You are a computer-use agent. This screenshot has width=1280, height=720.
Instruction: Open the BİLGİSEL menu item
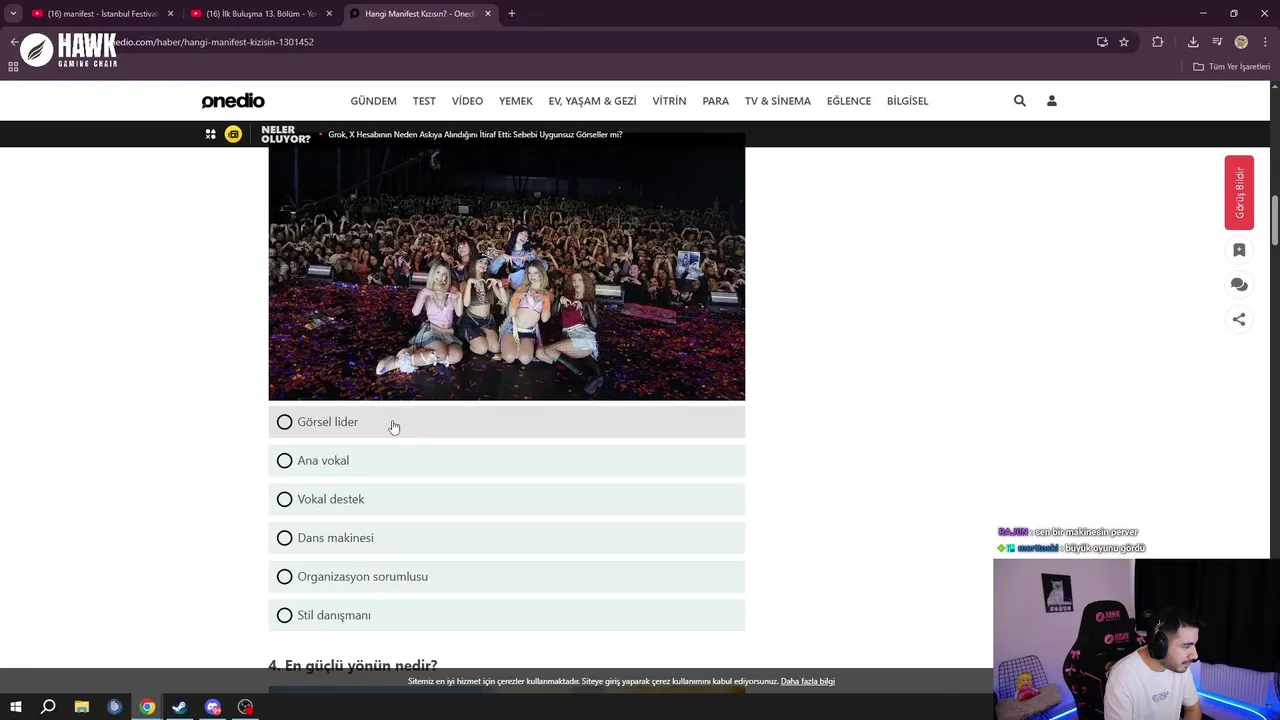point(907,101)
